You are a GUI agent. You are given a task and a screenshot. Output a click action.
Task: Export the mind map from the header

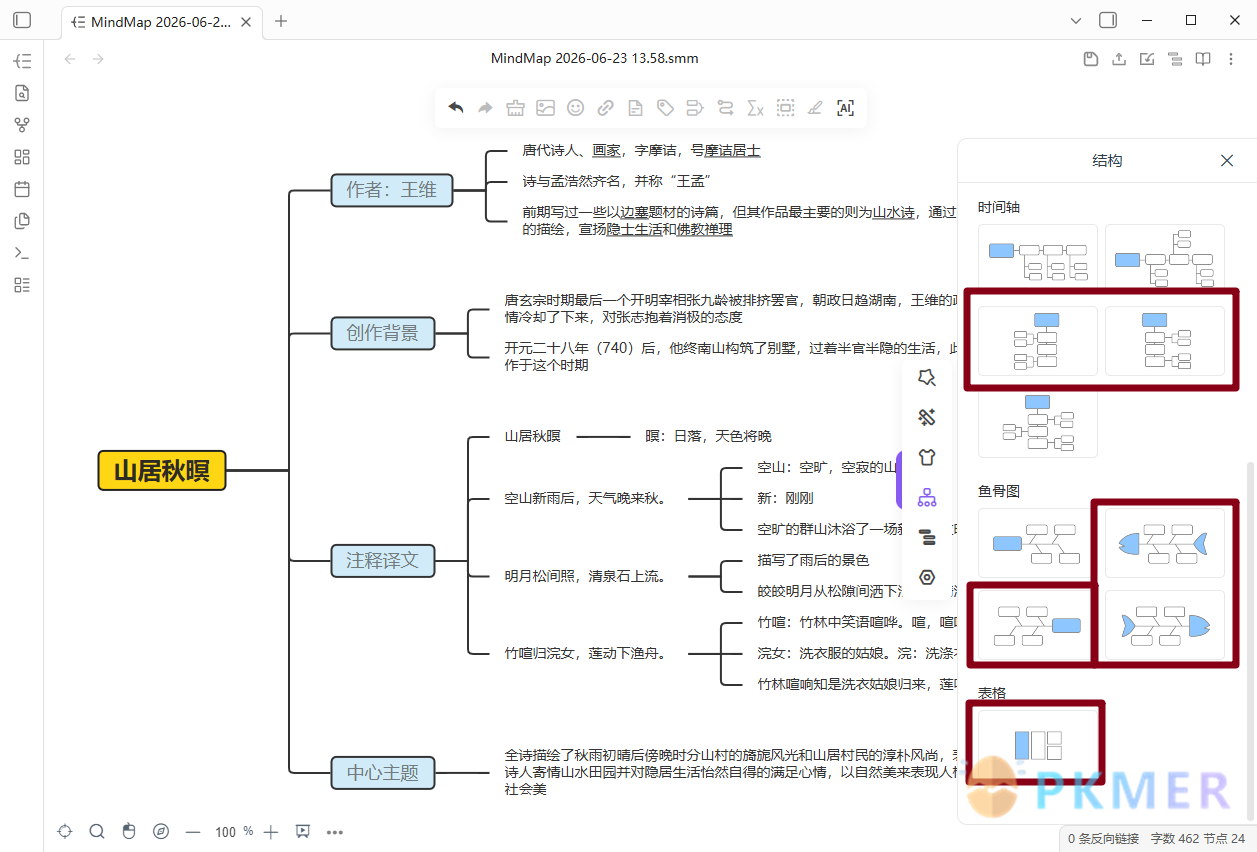[1119, 59]
